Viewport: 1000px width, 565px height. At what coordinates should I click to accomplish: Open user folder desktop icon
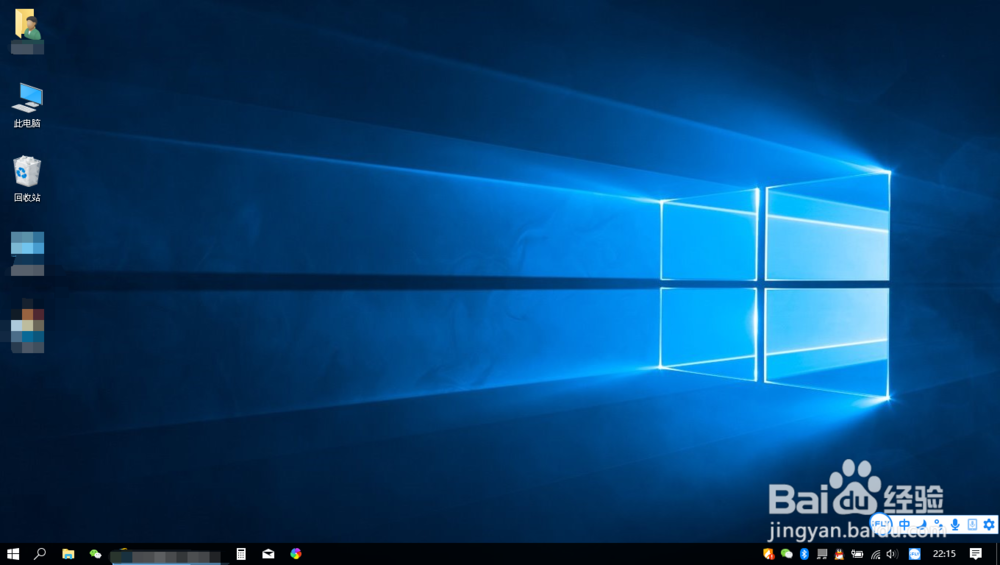pyautogui.click(x=27, y=31)
